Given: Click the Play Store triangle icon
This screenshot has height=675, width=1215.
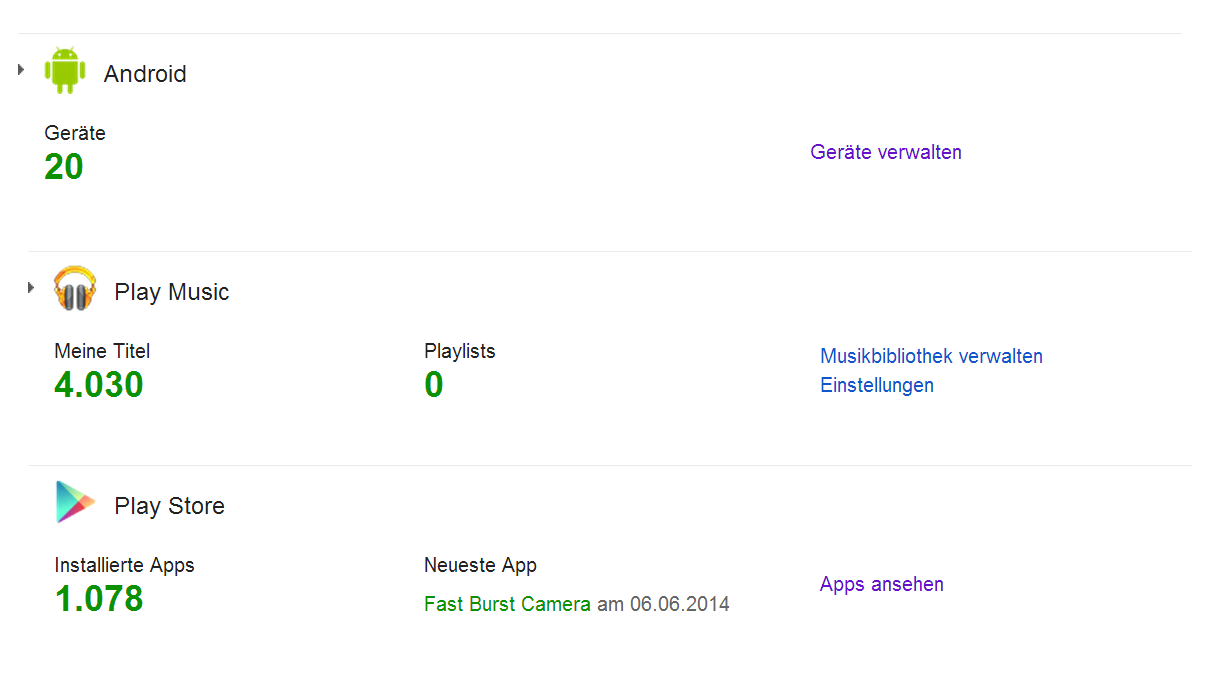Looking at the screenshot, I should [x=75, y=503].
